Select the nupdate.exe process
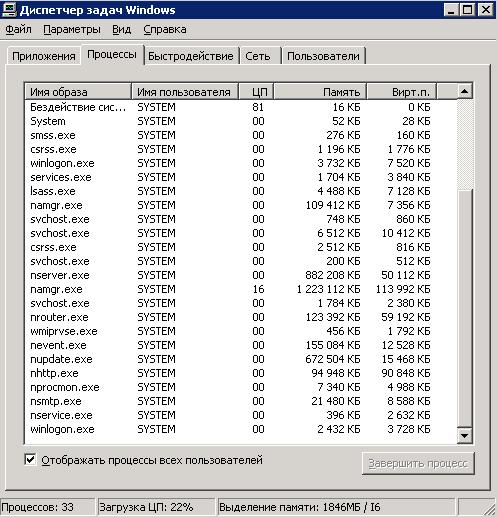The width and height of the screenshot is (498, 517). (x=241, y=359)
